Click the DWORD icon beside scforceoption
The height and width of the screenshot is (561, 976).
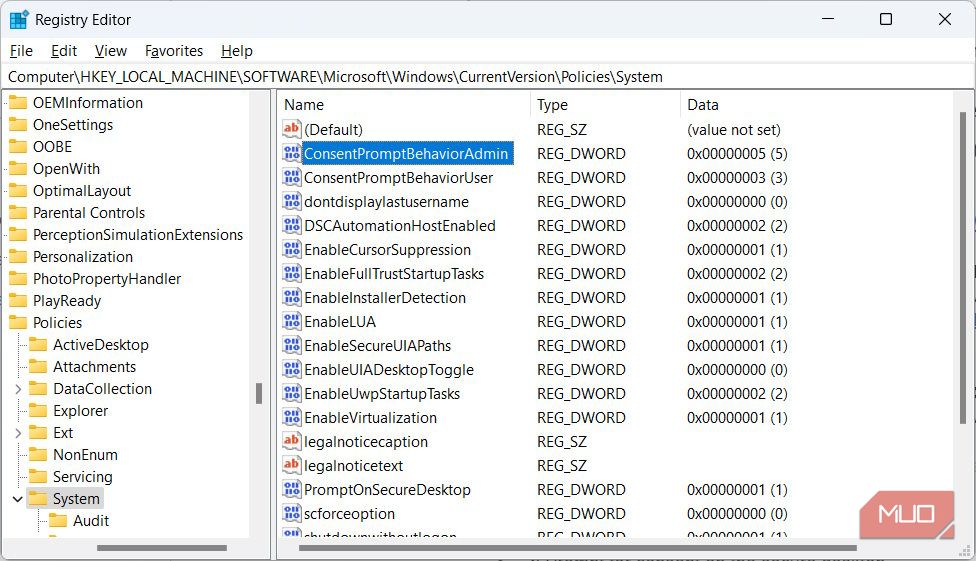coord(291,513)
